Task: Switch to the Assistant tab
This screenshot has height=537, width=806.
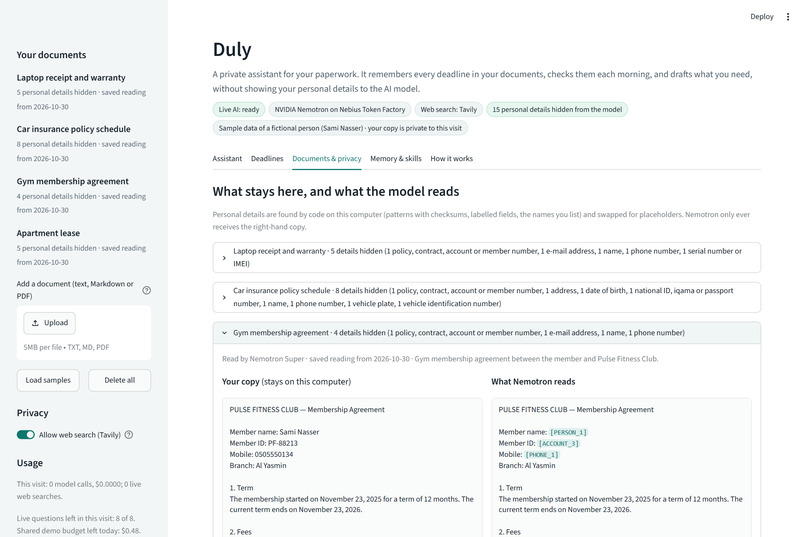Action: click(x=227, y=159)
